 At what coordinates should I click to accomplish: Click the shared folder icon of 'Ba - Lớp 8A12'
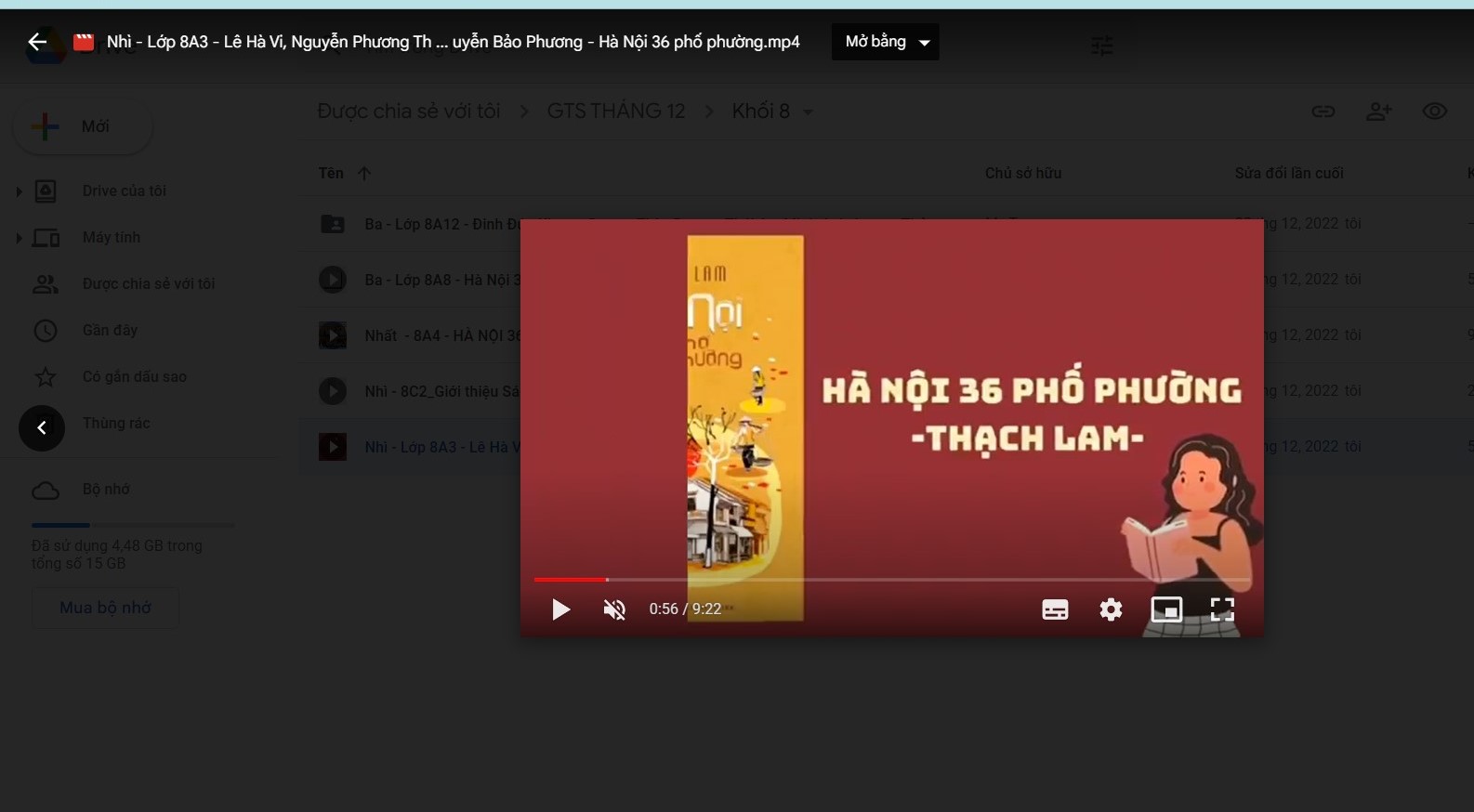click(x=333, y=224)
